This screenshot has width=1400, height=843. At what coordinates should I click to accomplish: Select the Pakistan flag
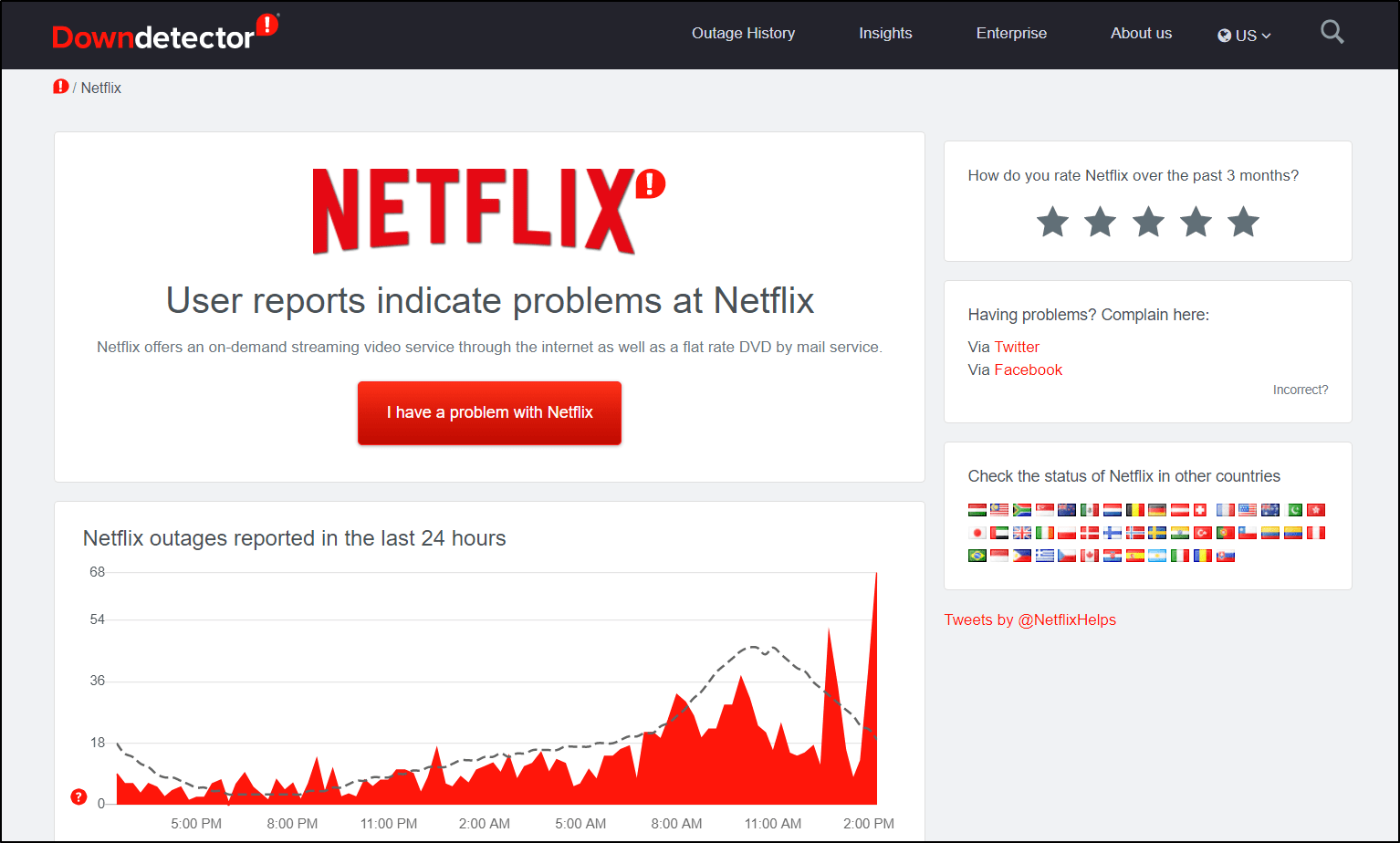(1293, 510)
